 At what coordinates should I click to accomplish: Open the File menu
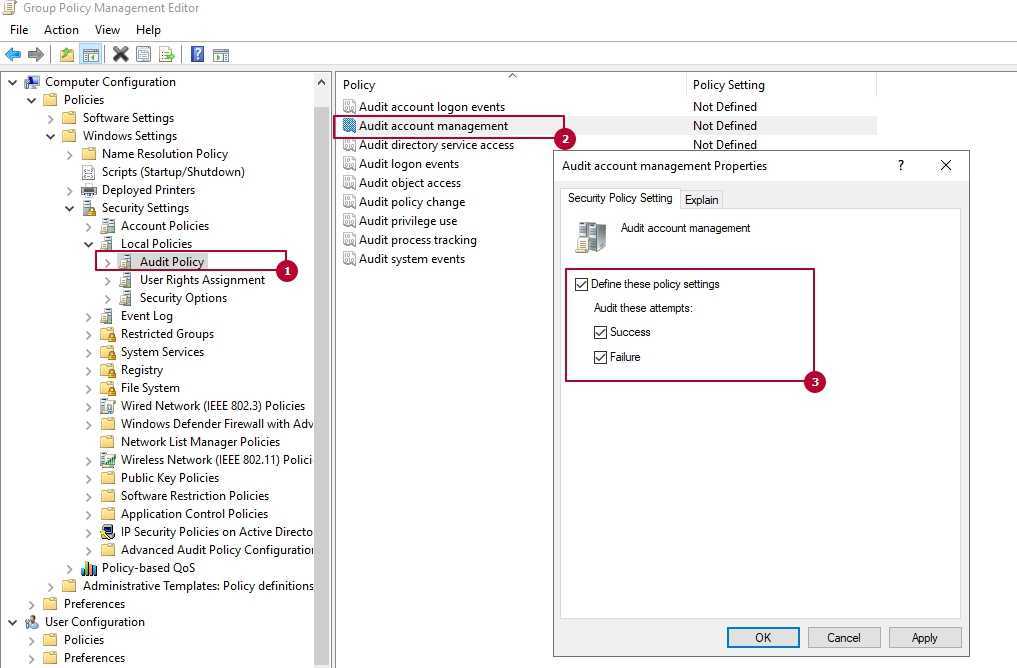(x=19, y=30)
